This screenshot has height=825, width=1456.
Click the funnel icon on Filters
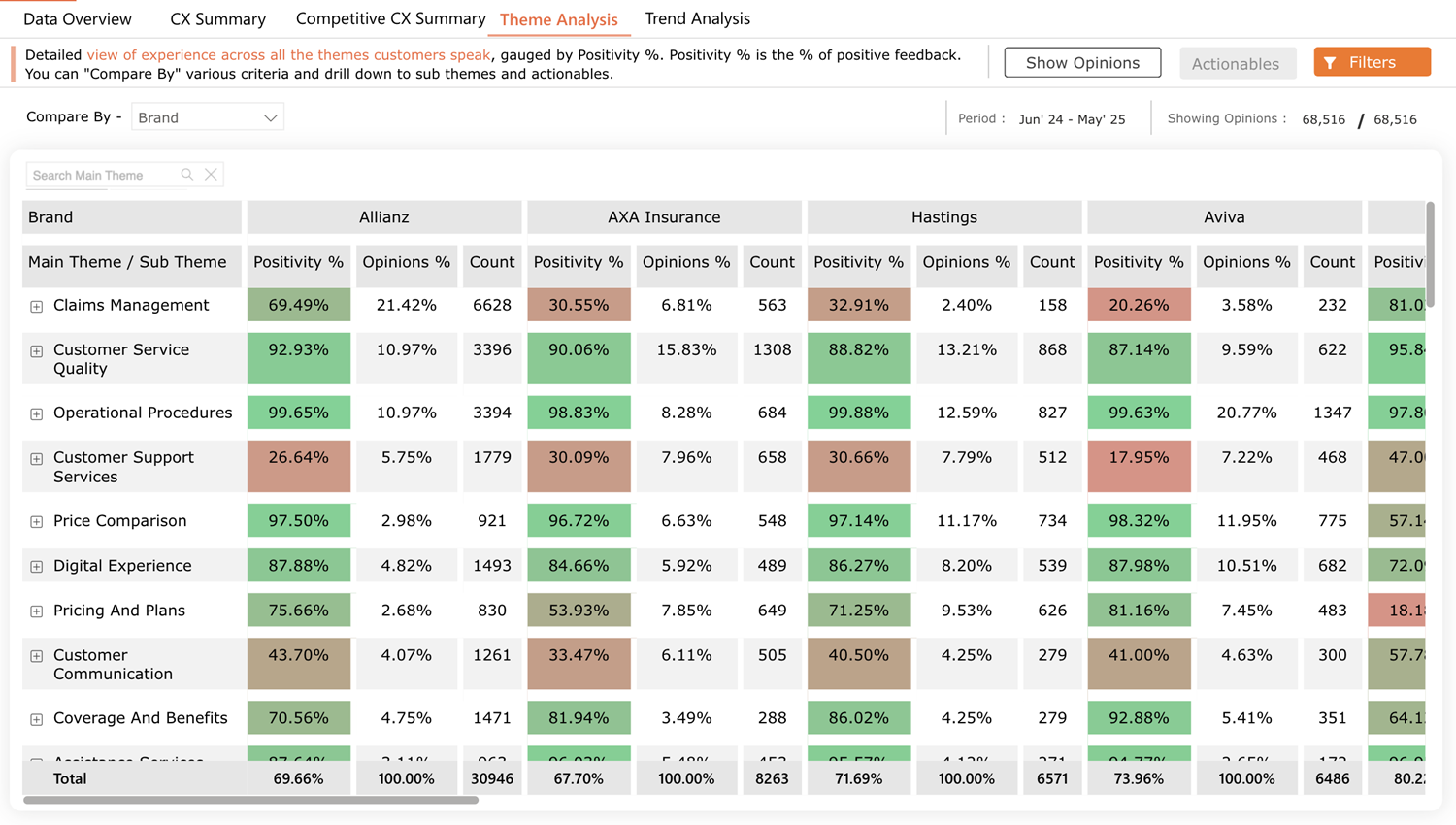tap(1330, 63)
